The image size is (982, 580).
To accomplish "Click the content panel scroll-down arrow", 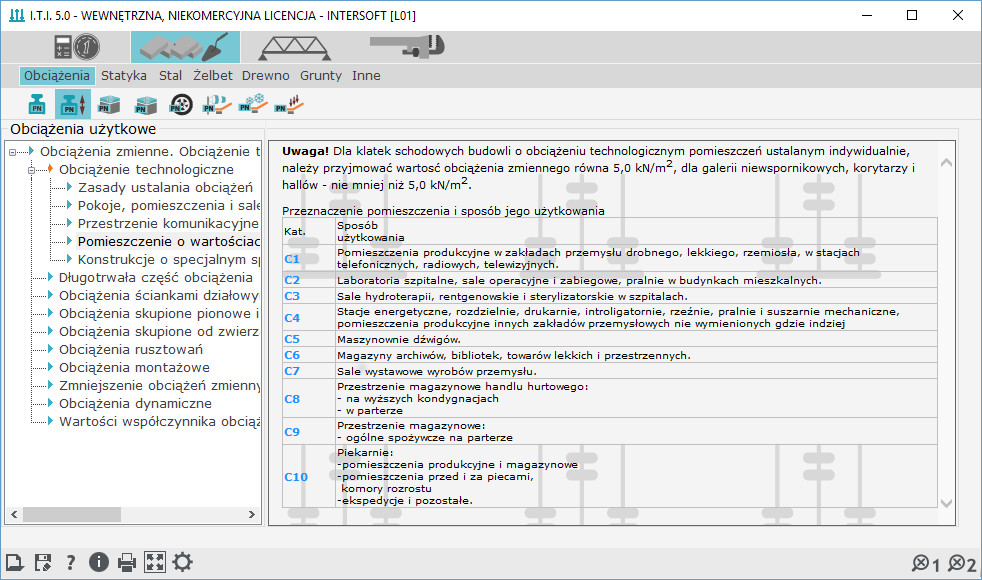I will pyautogui.click(x=946, y=504).
